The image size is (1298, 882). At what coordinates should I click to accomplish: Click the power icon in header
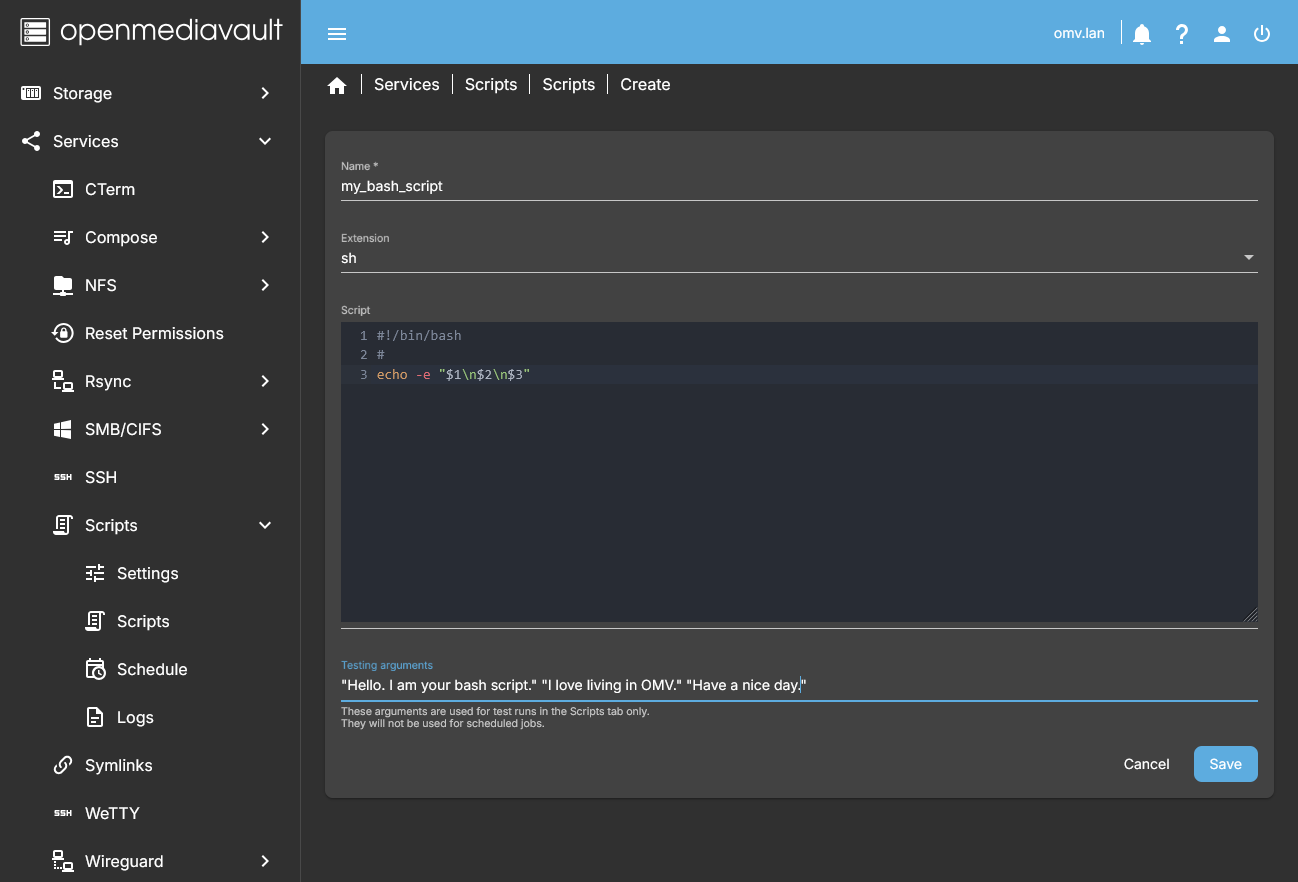coord(1262,34)
